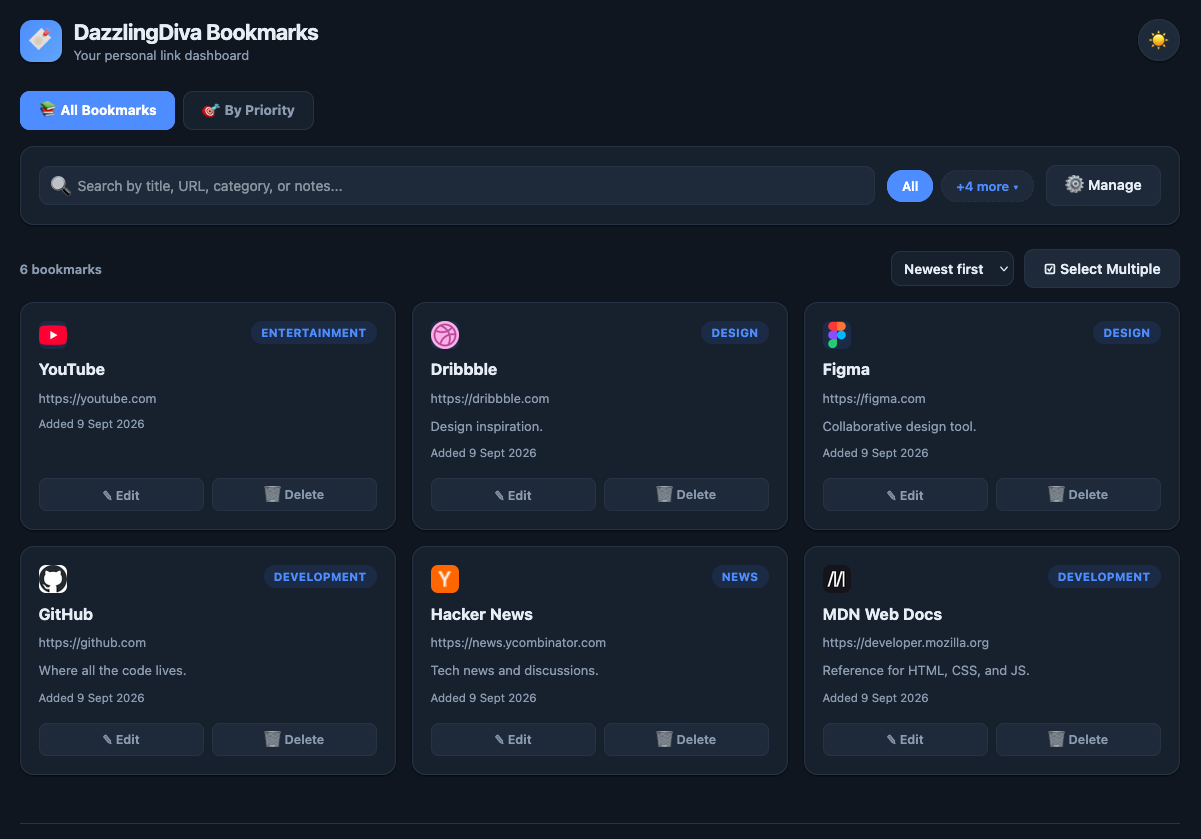Open the Manage settings panel

pyautogui.click(x=1103, y=185)
